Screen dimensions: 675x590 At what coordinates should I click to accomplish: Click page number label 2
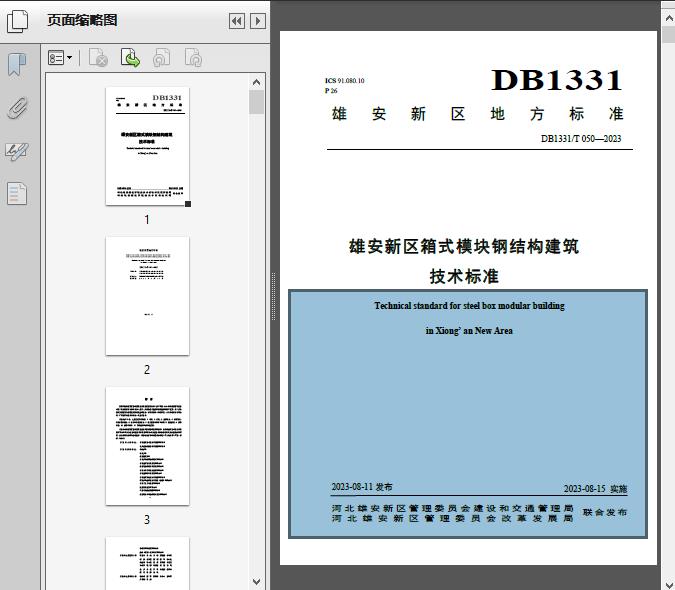pos(147,370)
